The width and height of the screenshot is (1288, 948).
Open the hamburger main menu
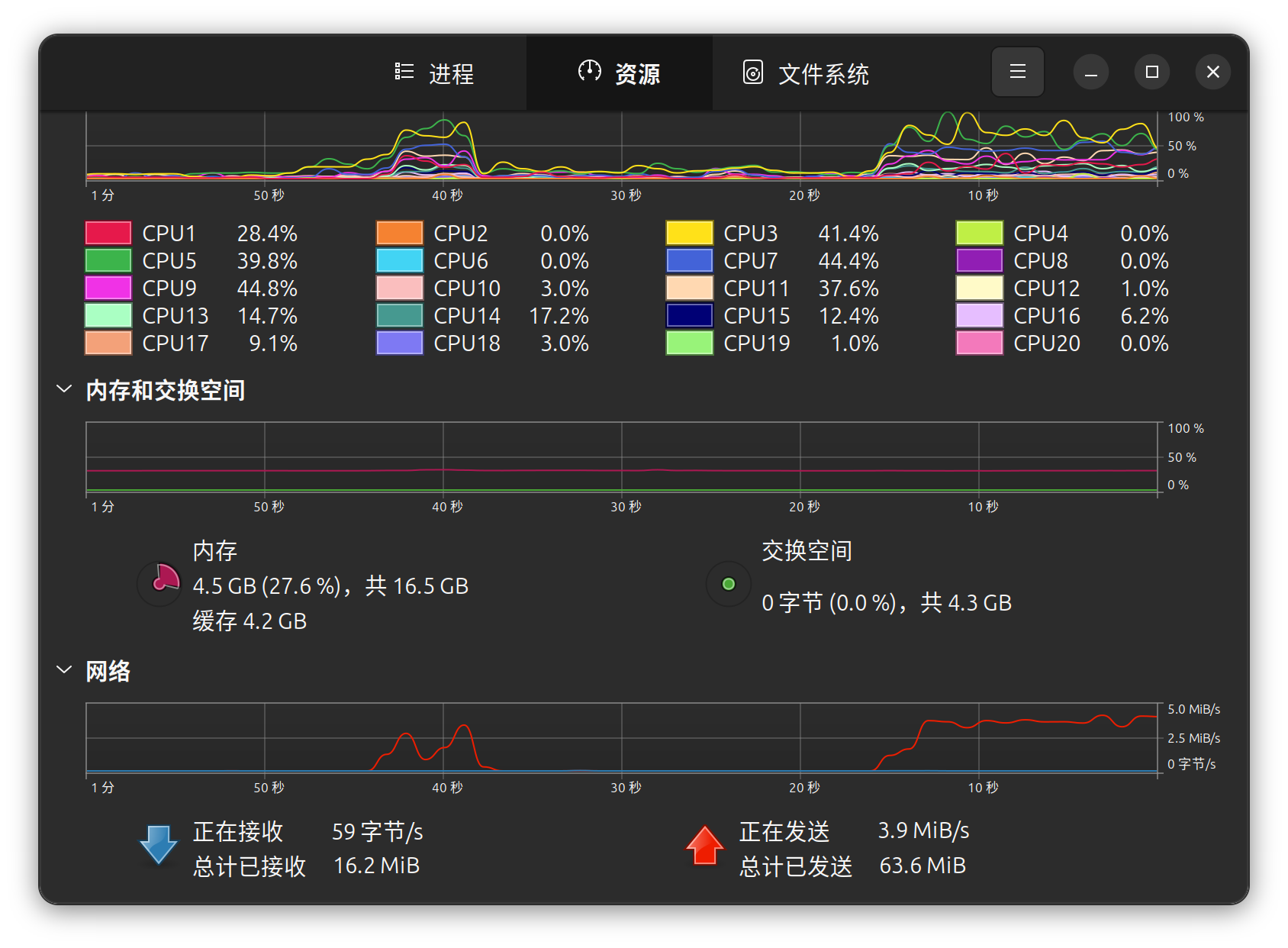[x=1017, y=72]
